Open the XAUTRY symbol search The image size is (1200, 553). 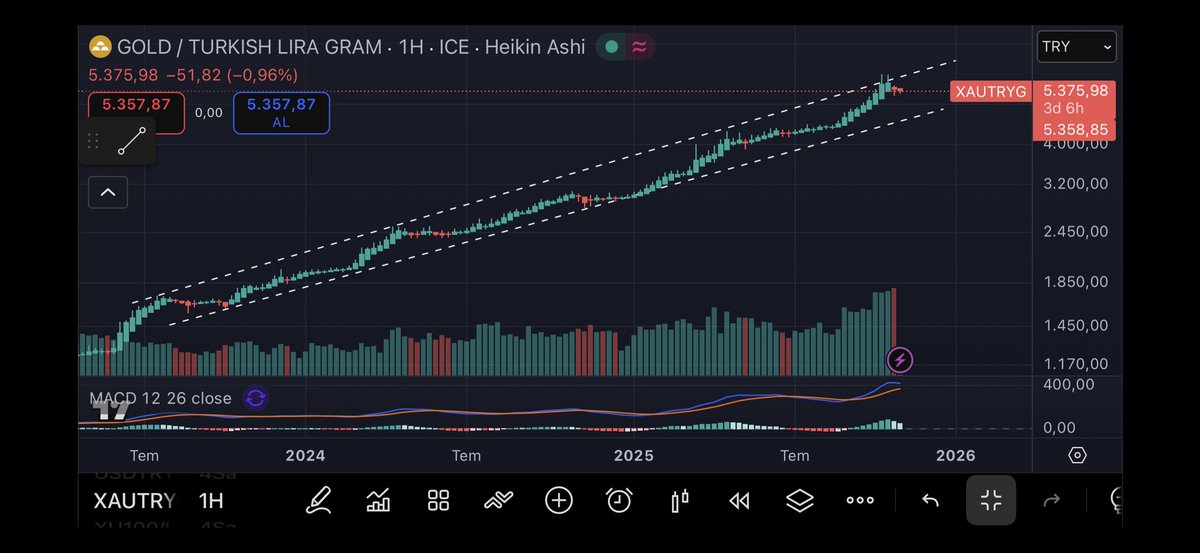coord(135,501)
